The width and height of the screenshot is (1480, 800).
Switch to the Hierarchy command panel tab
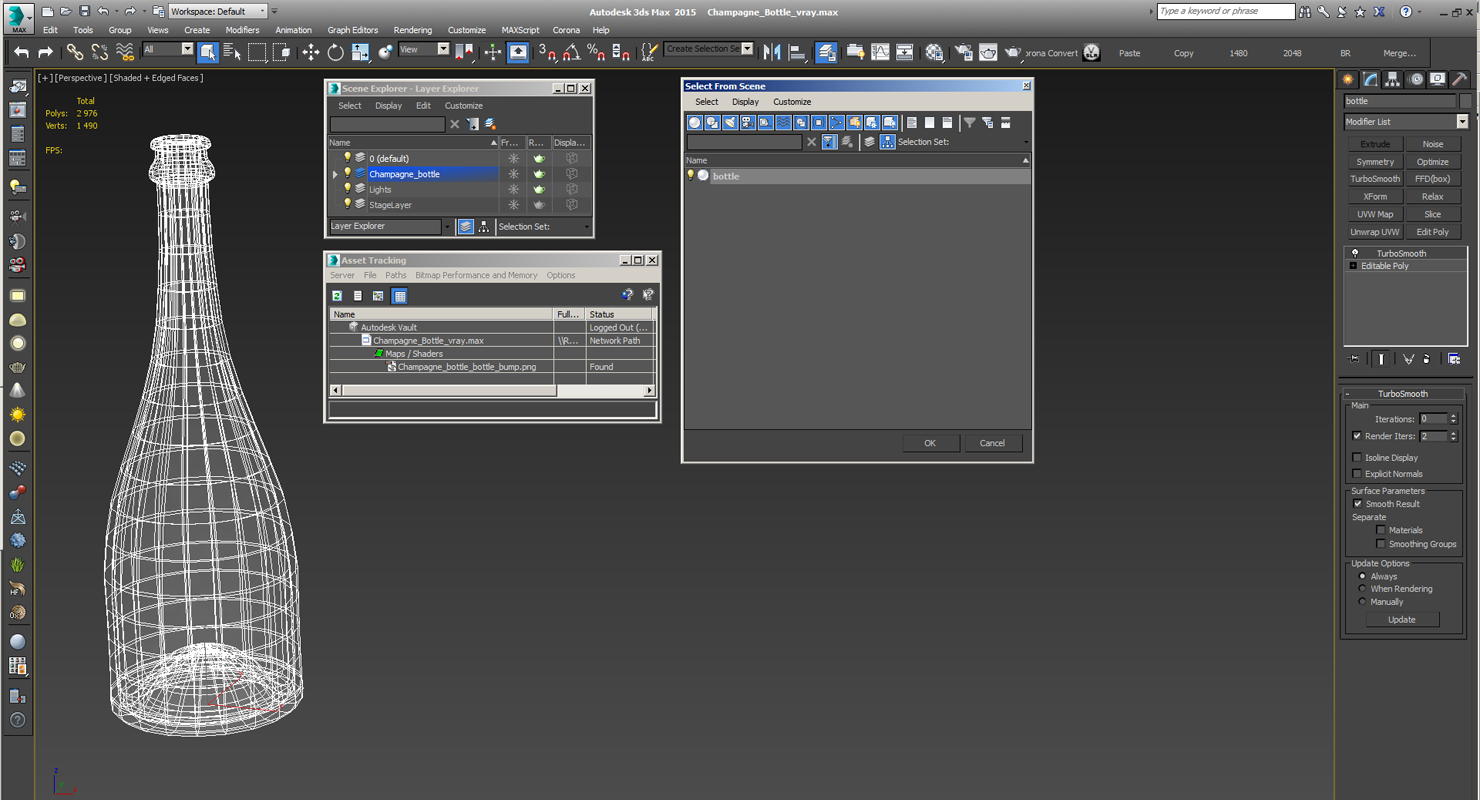tap(1393, 79)
